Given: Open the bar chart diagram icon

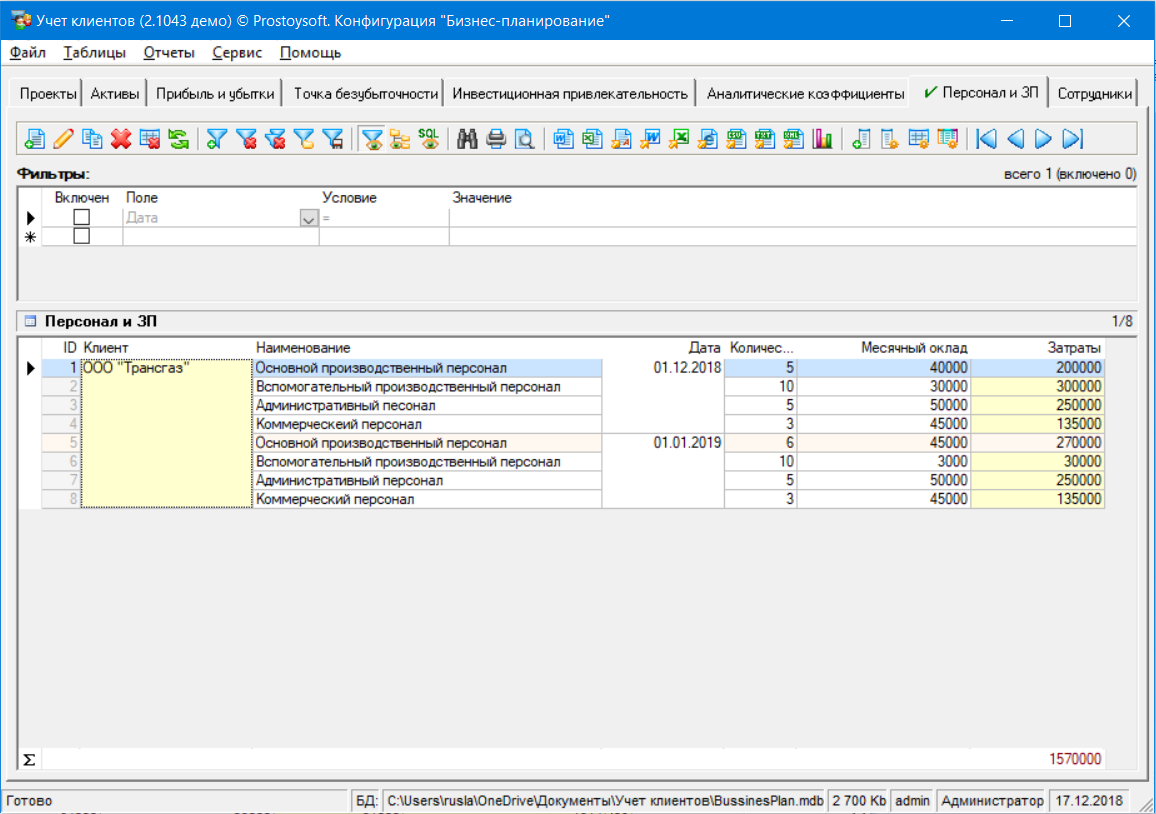Looking at the screenshot, I should click(822, 139).
